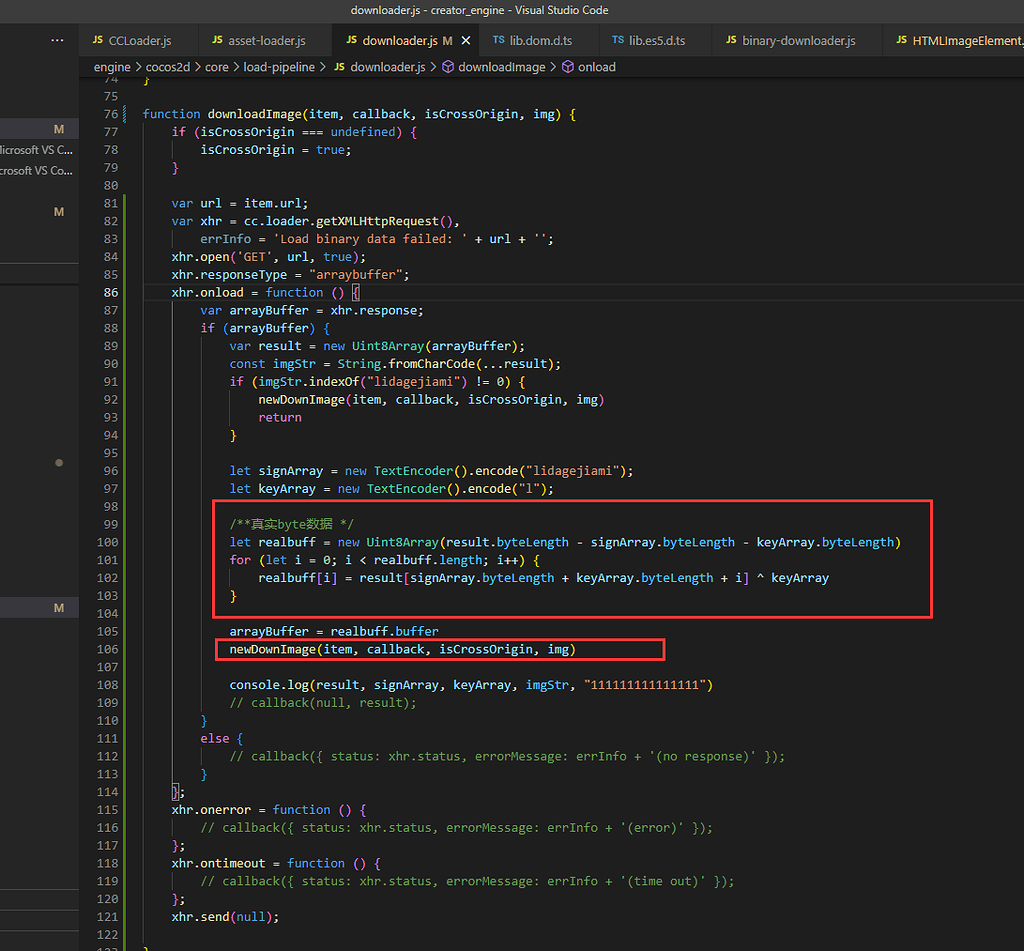Screen dimensions: 1024x951
Task: Switch to the asset-loader.js tab
Action: click(266, 41)
